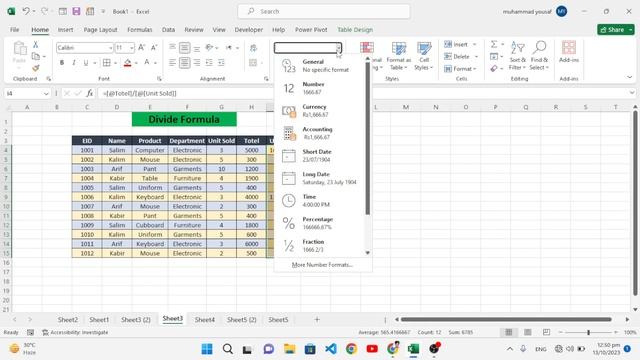Toggle middle vertical alignment
Viewport: 640px width, 360px height.
[x=184, y=48]
